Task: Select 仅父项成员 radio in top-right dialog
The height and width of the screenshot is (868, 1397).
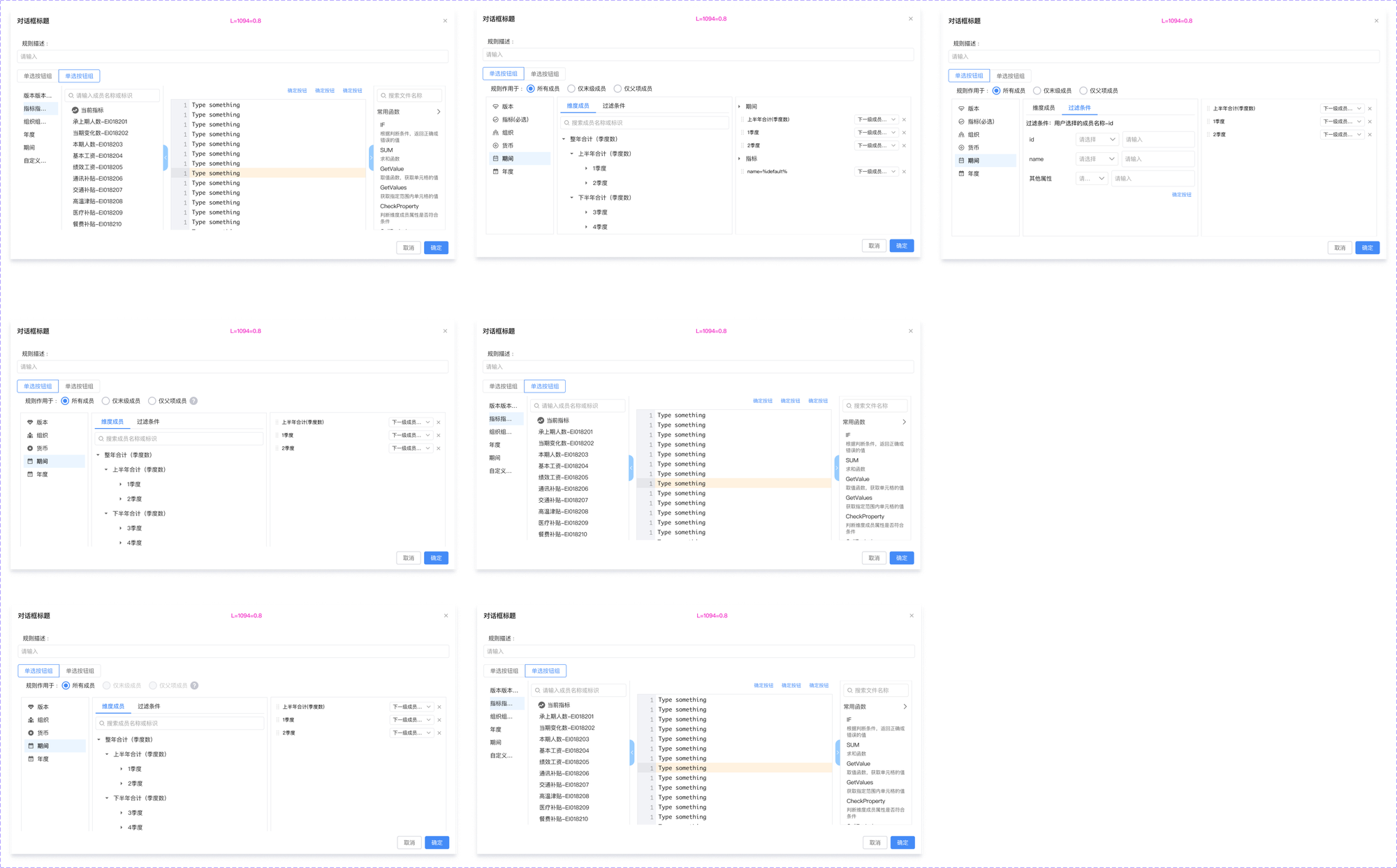Action: point(1083,91)
